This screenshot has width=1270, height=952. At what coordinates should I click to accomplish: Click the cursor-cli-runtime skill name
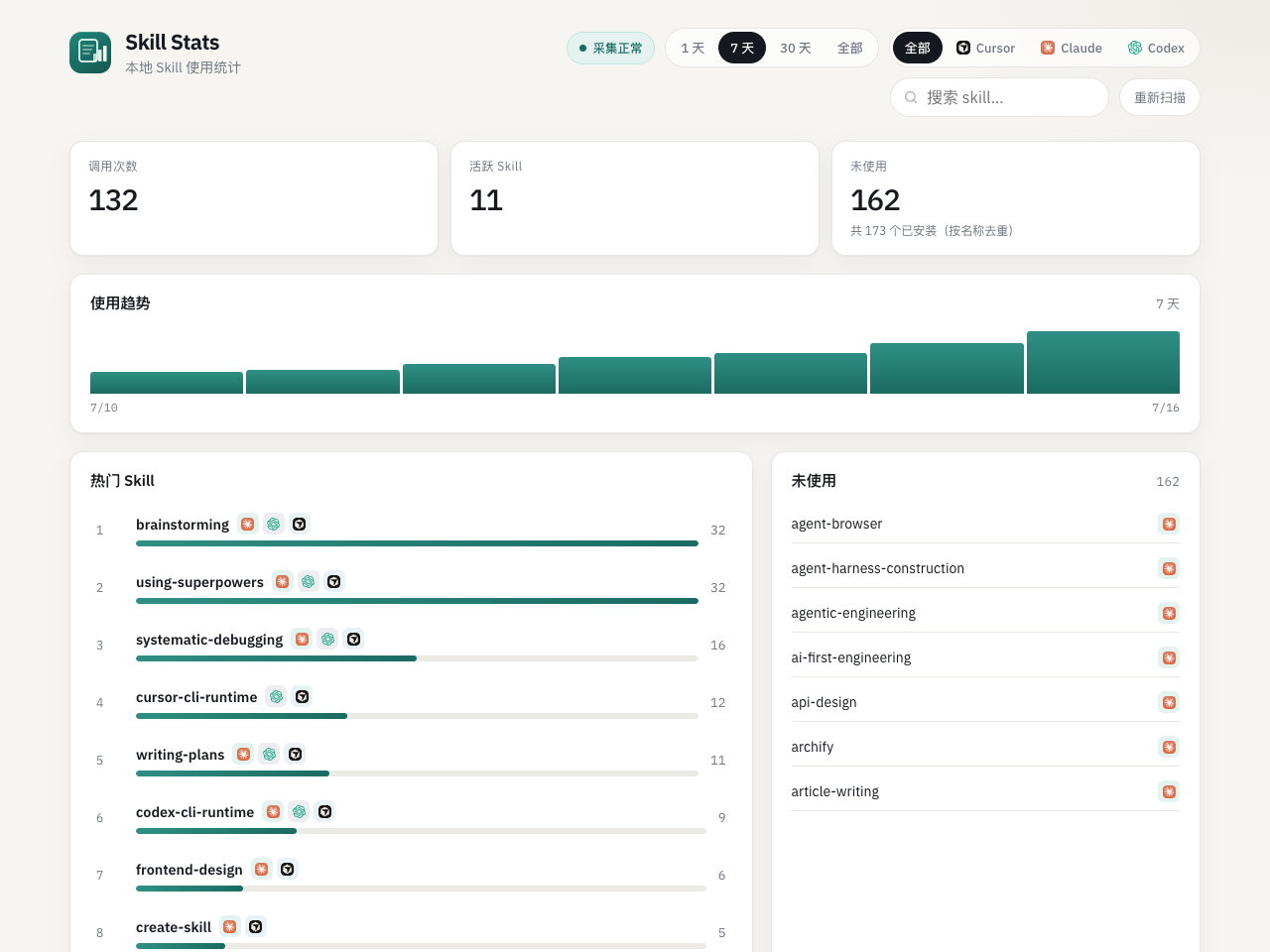coord(196,697)
